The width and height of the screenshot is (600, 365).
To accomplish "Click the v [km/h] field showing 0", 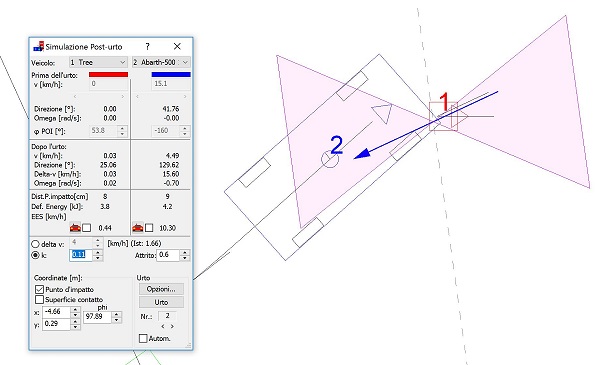I will pyautogui.click(x=108, y=84).
